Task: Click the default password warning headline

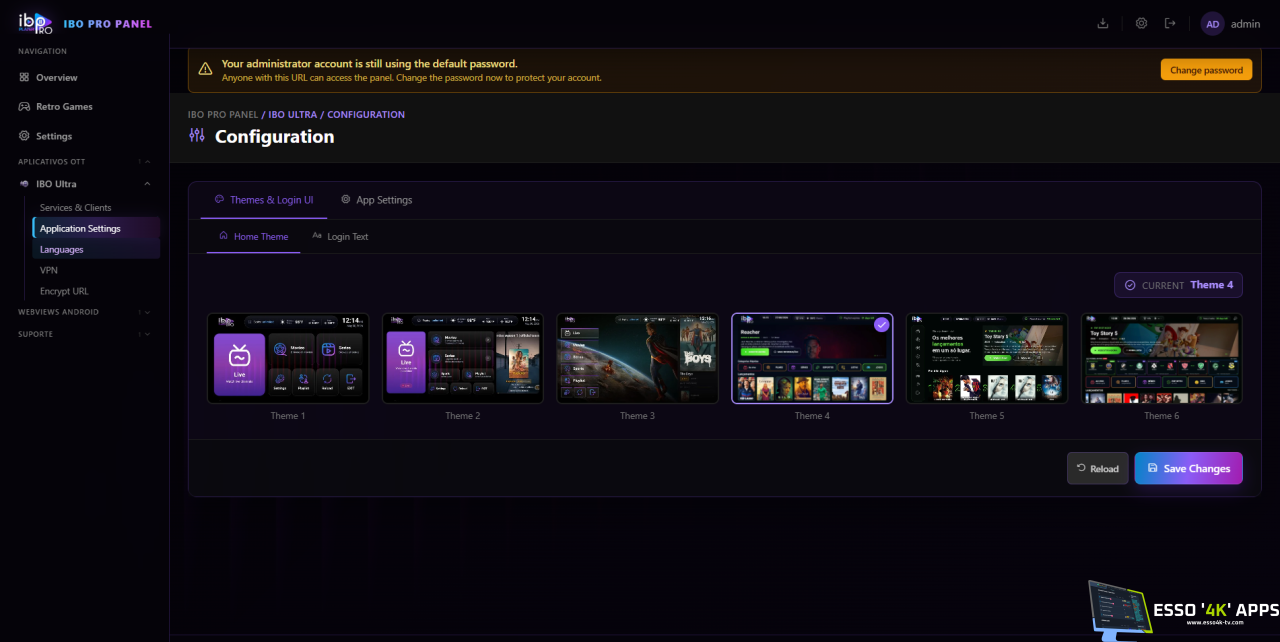Action: click(x=370, y=64)
